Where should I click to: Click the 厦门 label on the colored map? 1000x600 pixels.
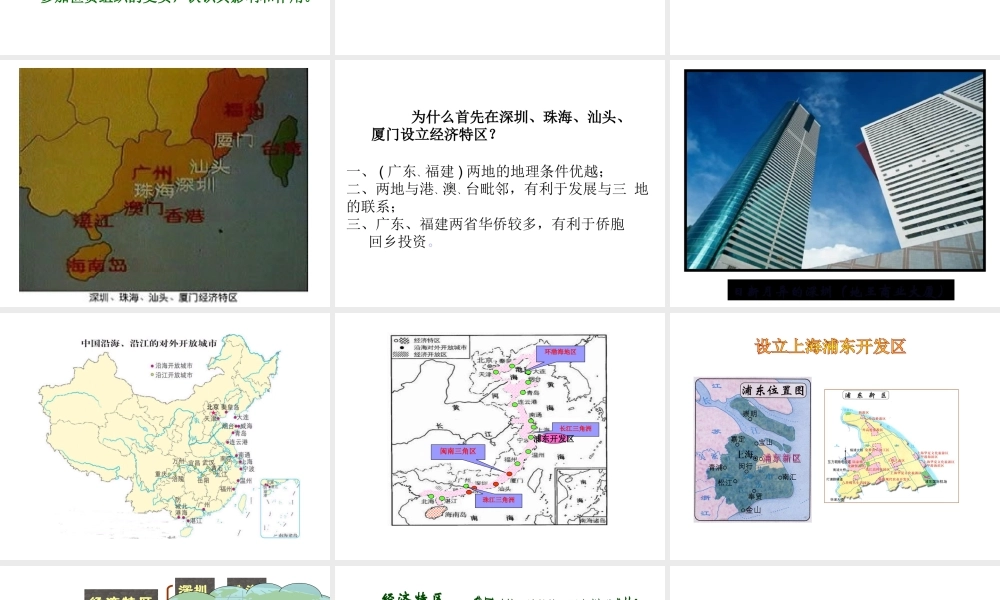[233, 140]
